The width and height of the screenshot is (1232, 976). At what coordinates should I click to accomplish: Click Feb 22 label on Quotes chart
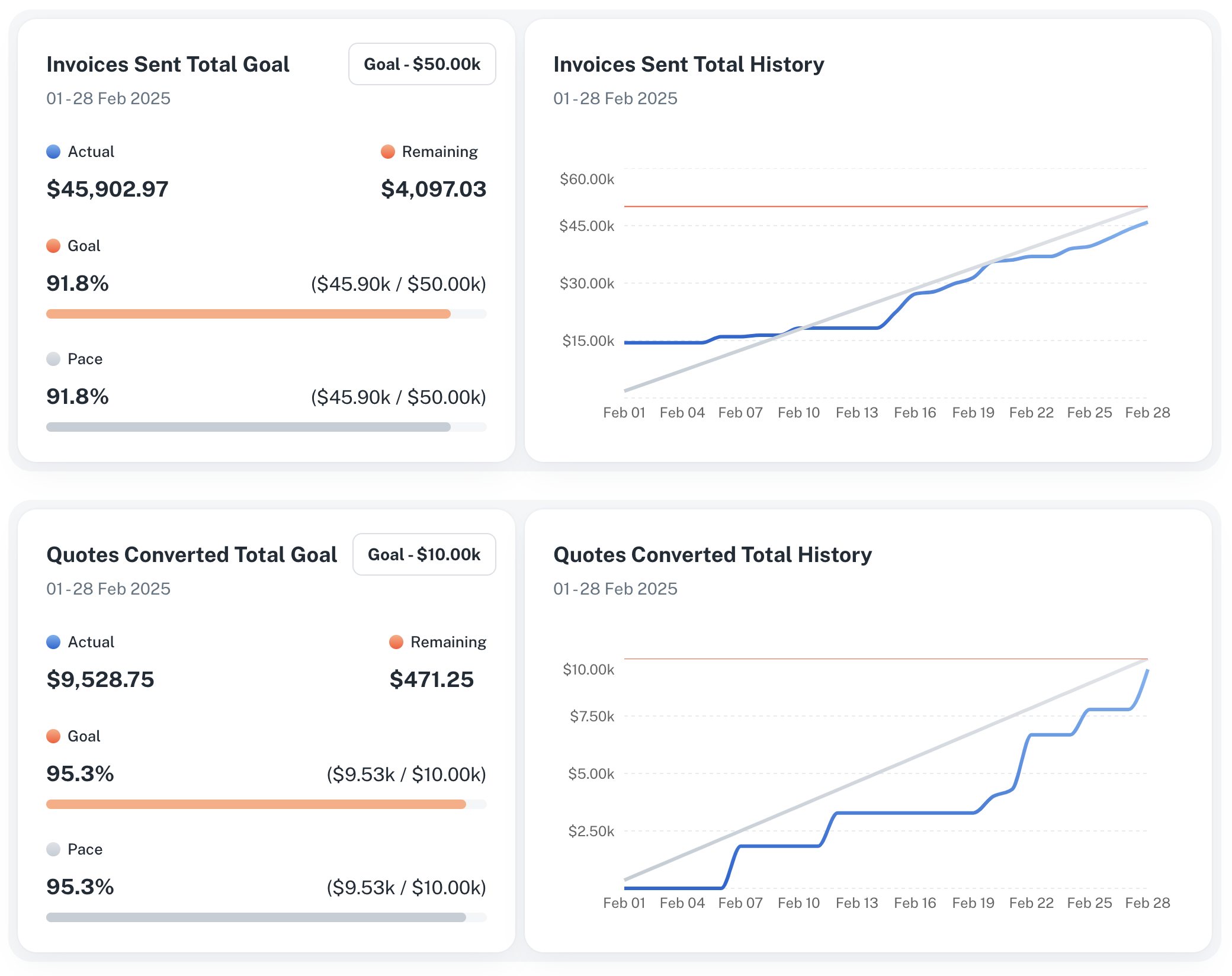pyautogui.click(x=1031, y=903)
